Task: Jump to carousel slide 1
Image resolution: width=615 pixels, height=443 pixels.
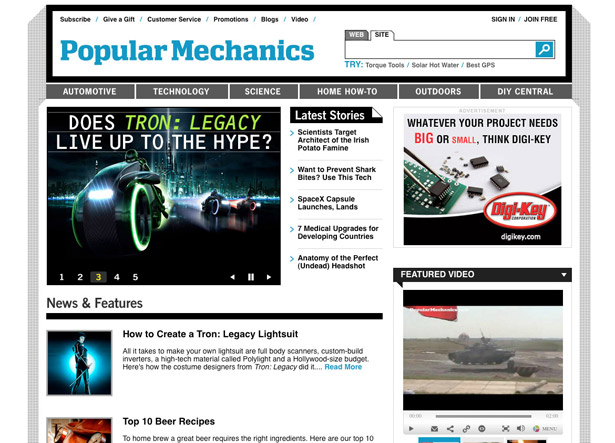Action: pyautogui.click(x=62, y=277)
